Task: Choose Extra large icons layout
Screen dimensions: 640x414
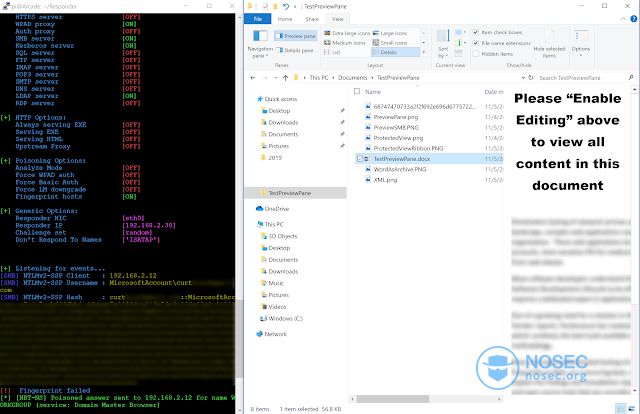Action: click(347, 33)
